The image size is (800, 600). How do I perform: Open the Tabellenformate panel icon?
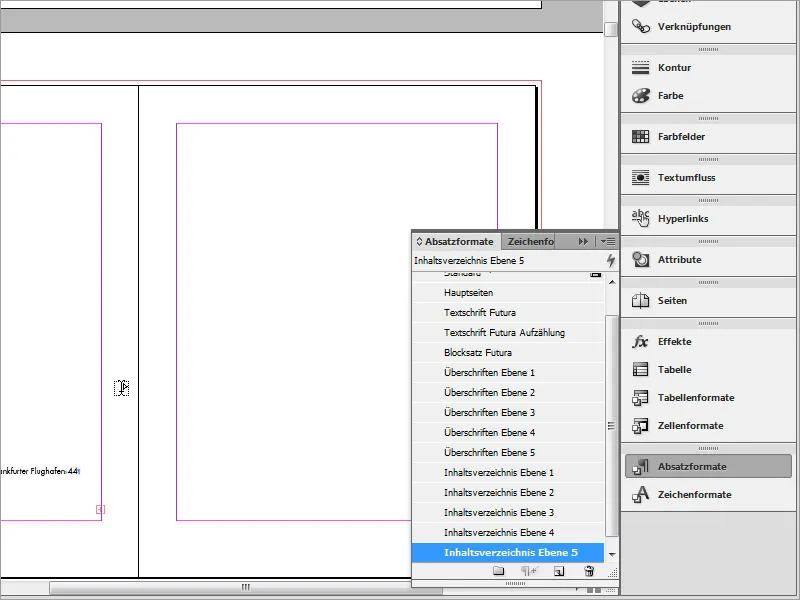click(640, 397)
